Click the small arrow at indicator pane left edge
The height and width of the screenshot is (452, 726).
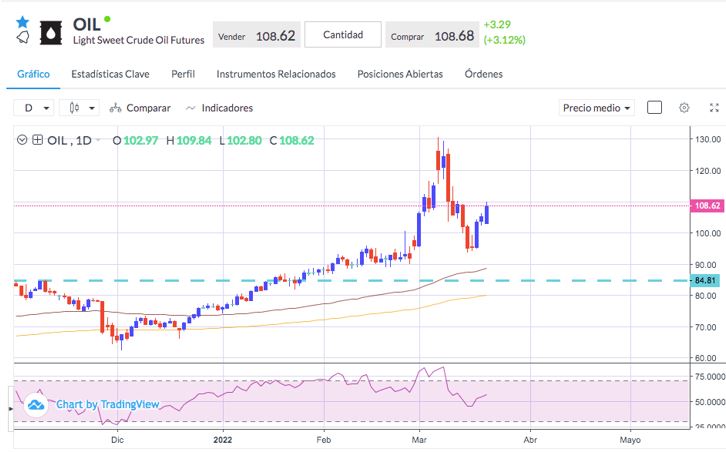coord(11,409)
